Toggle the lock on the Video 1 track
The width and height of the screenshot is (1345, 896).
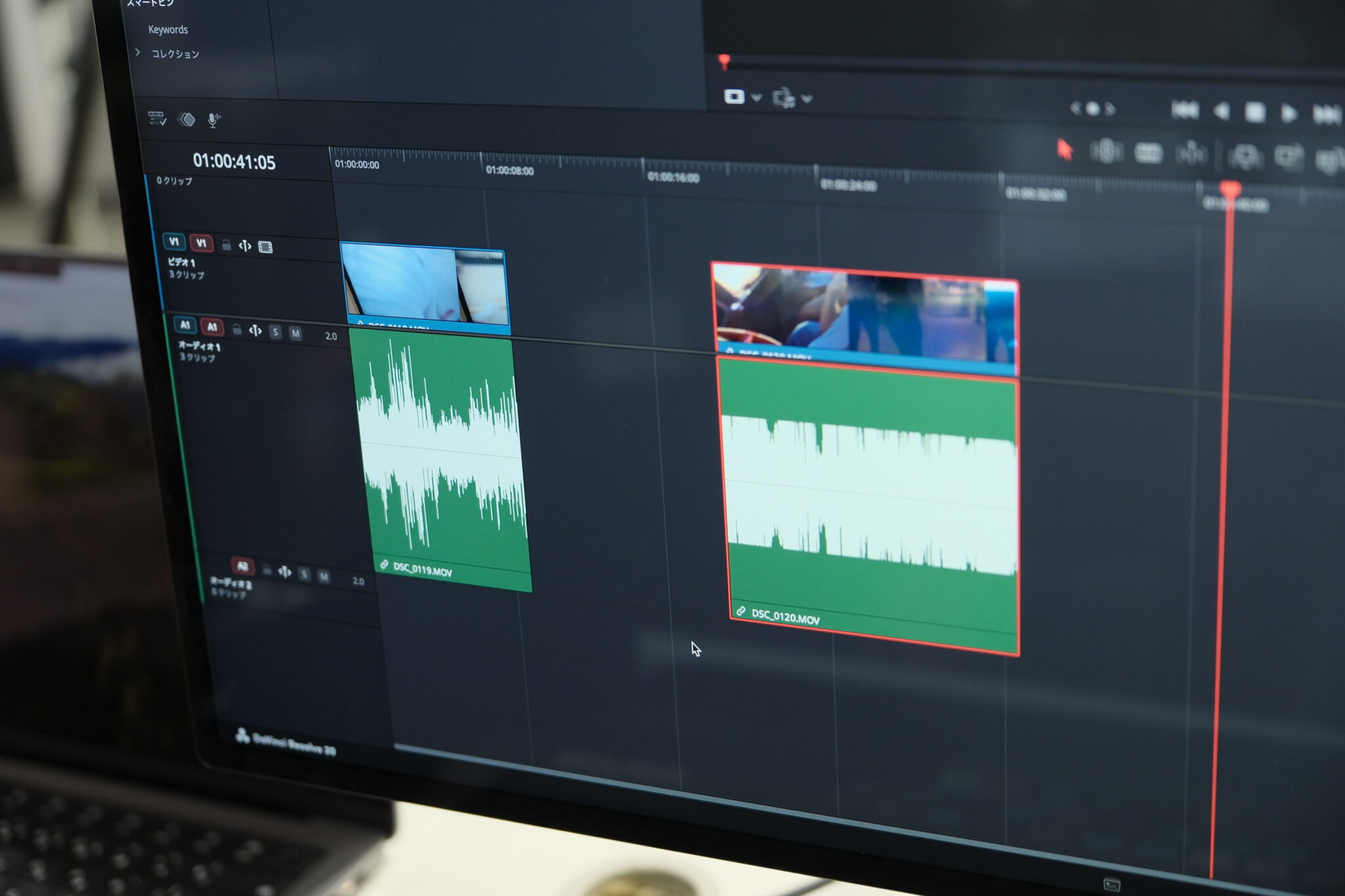point(226,245)
